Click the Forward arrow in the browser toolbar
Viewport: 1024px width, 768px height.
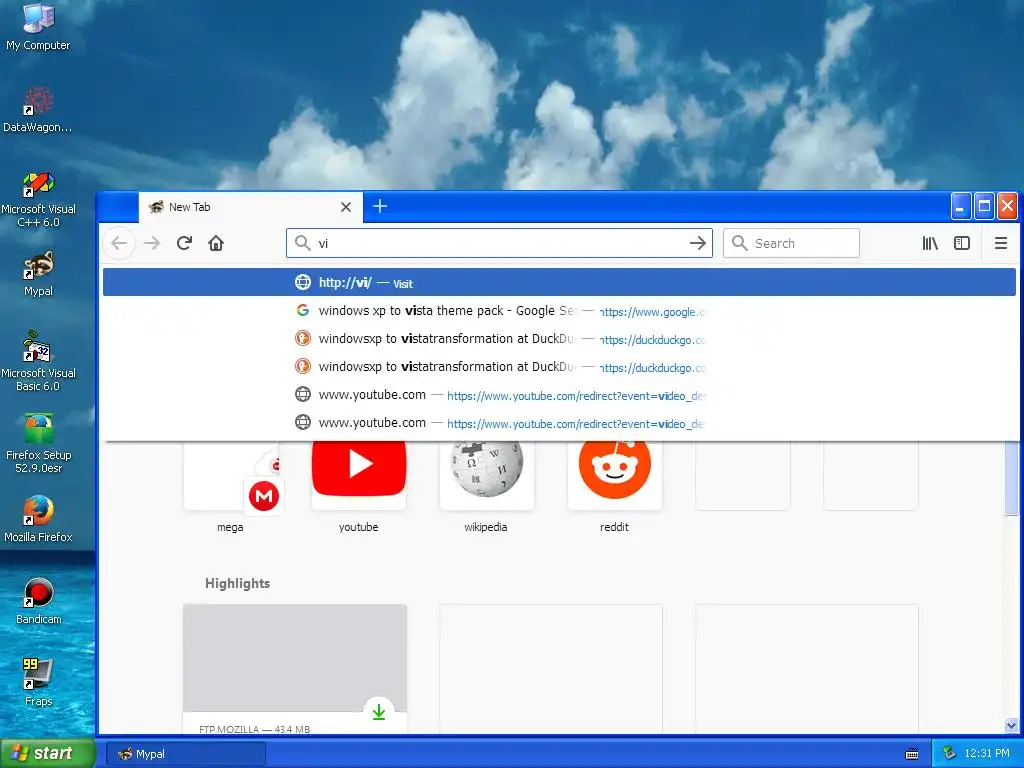click(152, 244)
